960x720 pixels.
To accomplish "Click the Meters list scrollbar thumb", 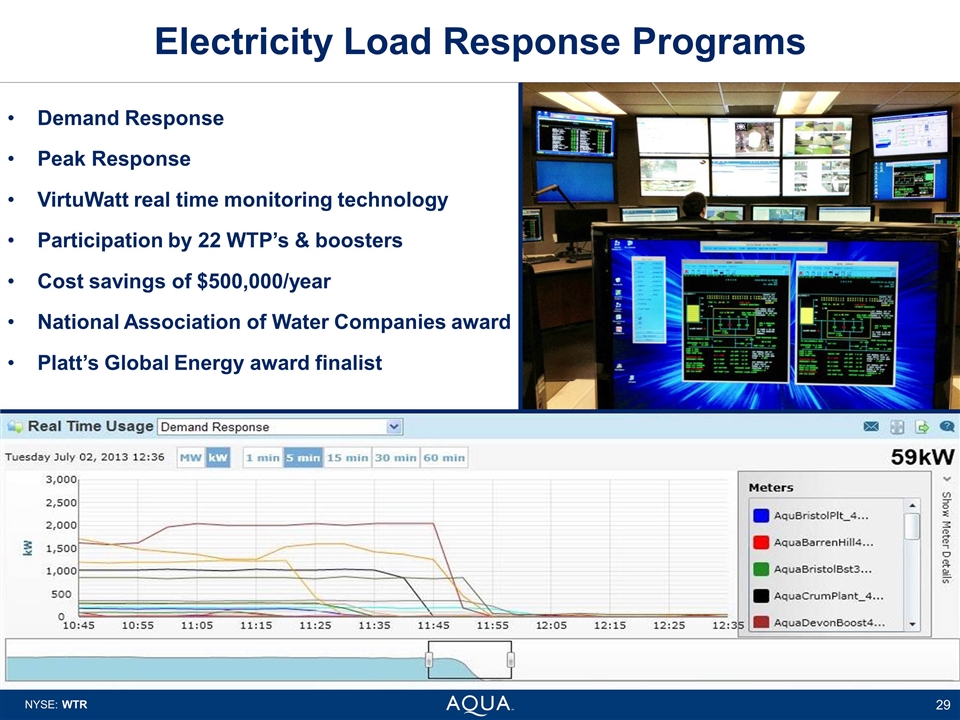I will 912,526.
